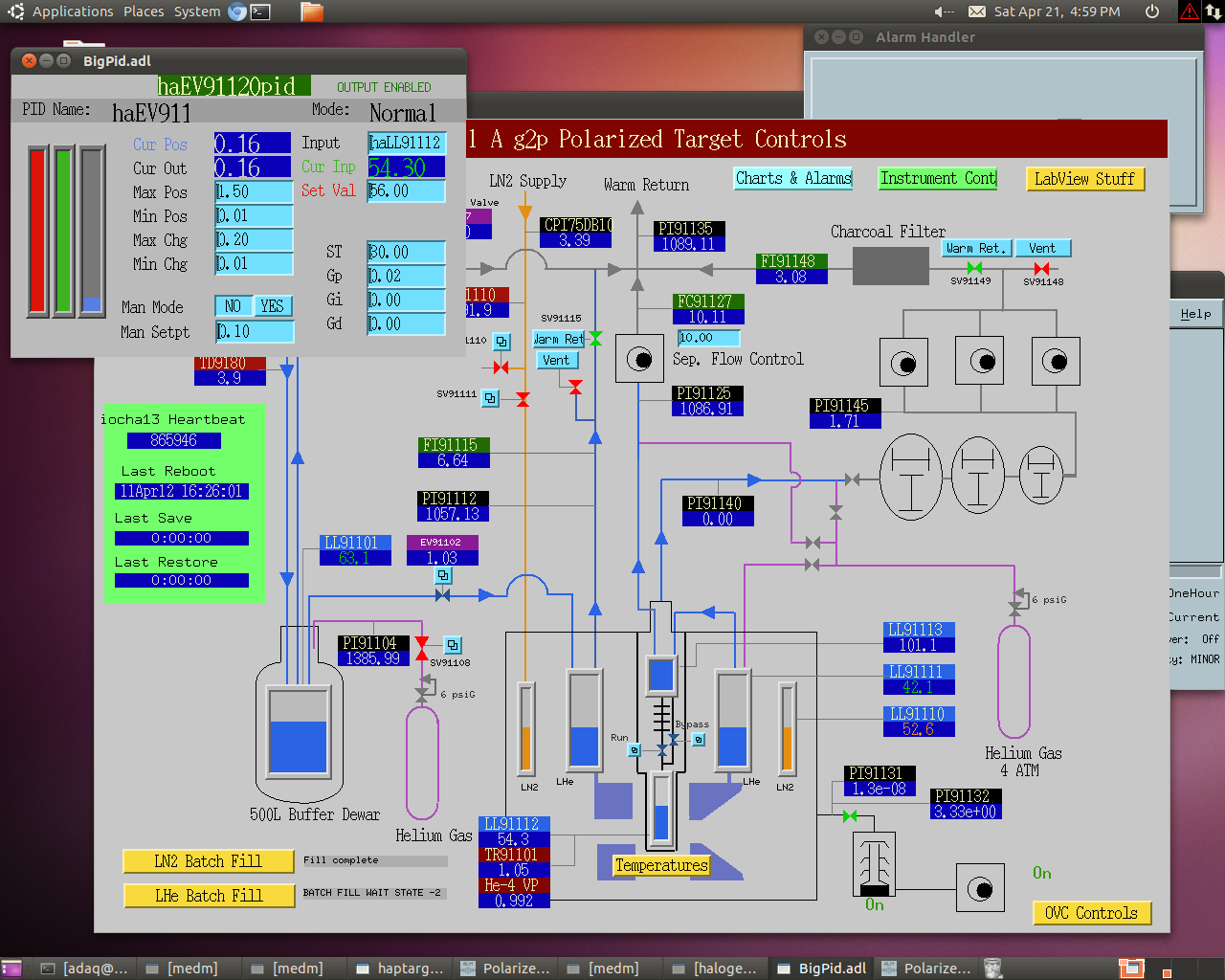This screenshot has width=1225, height=980.
Task: Click Vent button above SV91148
Action: point(1042,248)
